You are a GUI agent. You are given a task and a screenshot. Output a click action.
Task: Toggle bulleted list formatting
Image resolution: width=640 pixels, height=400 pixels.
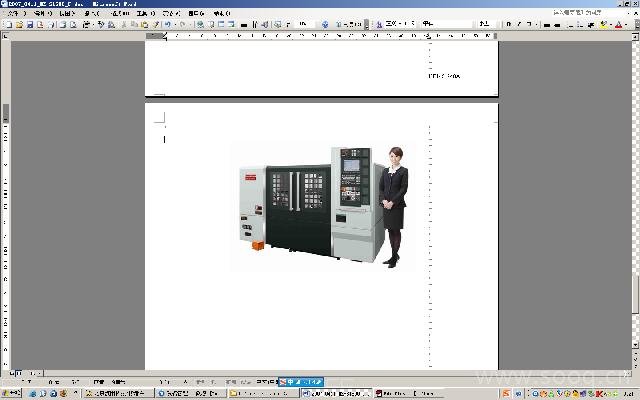(x=580, y=24)
